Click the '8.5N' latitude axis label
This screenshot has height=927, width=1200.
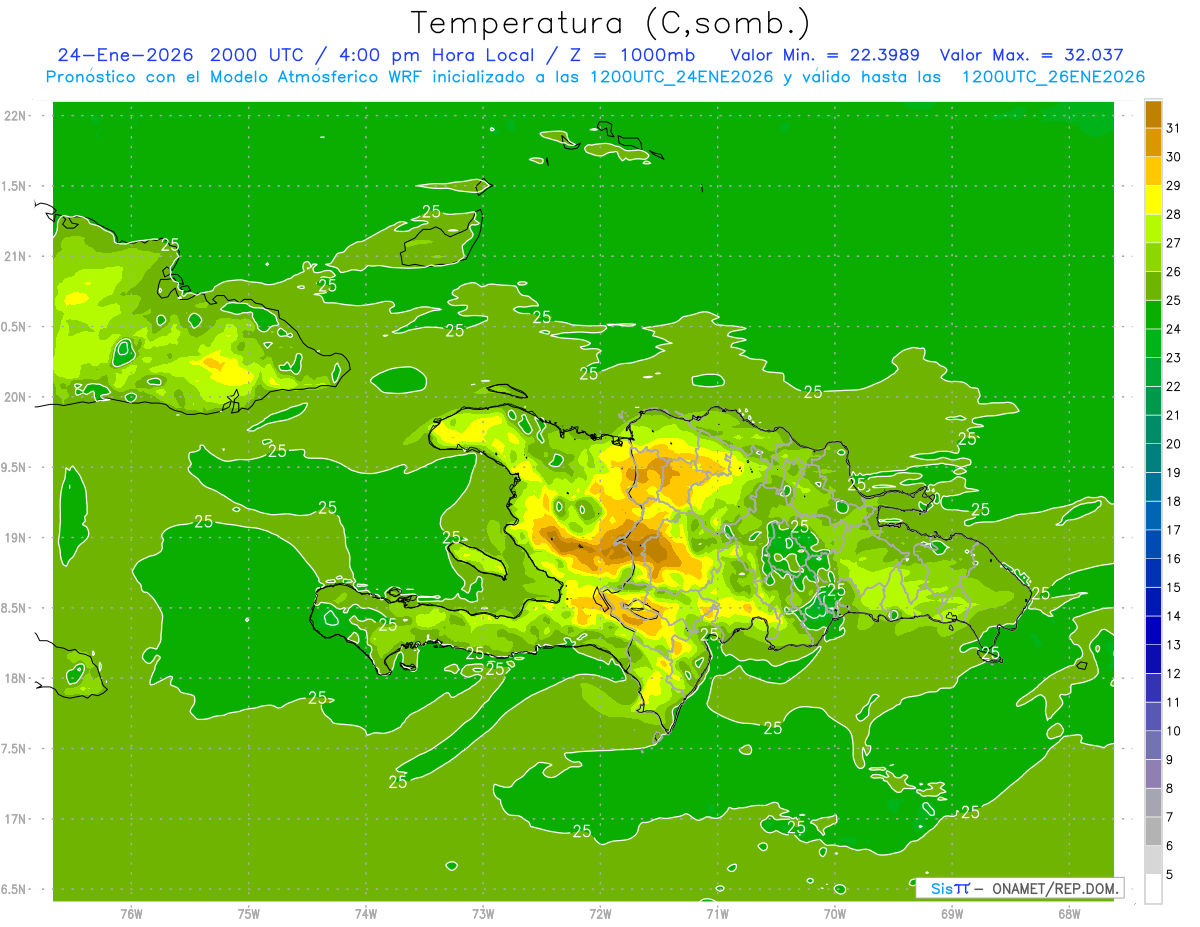point(14,608)
